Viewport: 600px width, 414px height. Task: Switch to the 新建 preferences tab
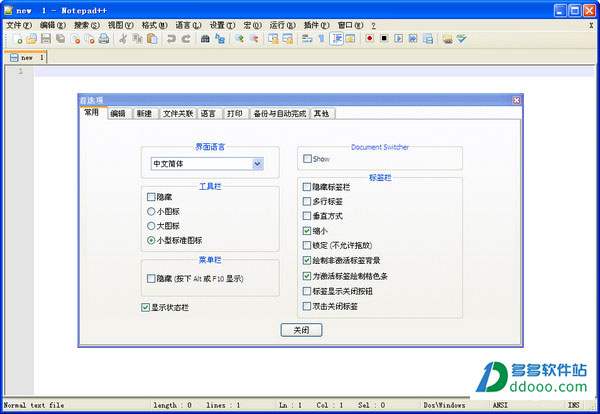(x=144, y=114)
